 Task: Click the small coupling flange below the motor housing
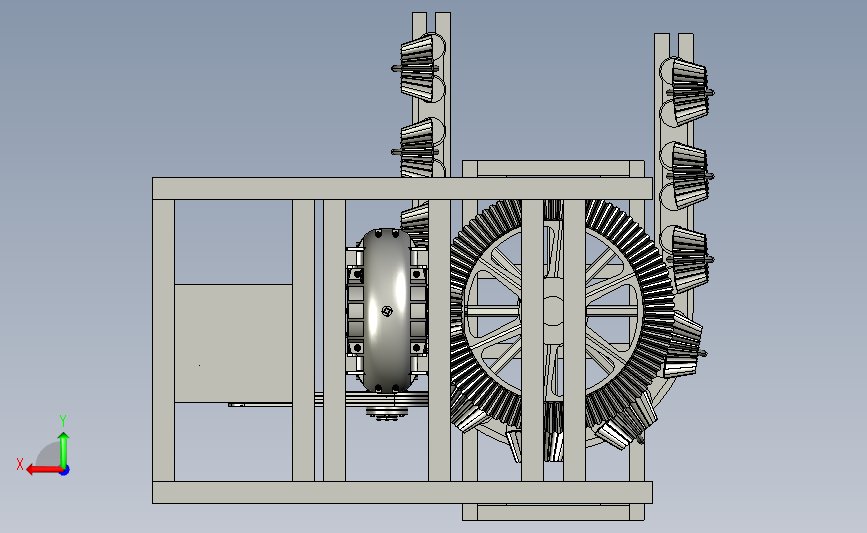pyautogui.click(x=387, y=412)
